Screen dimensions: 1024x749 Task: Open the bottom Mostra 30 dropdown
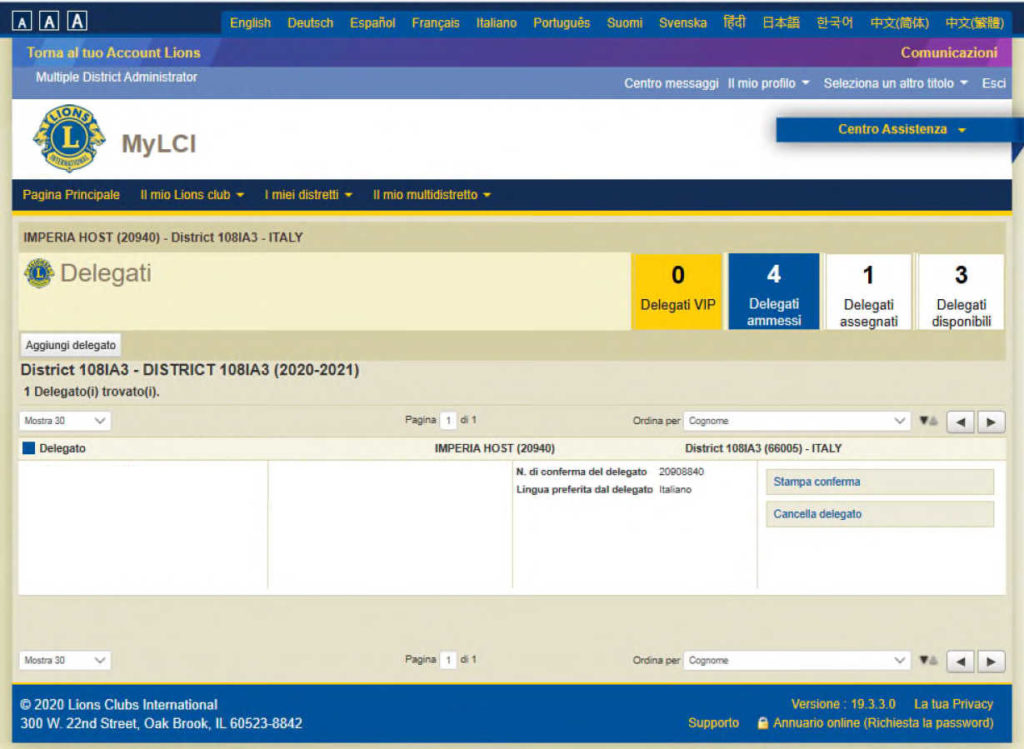coord(65,660)
